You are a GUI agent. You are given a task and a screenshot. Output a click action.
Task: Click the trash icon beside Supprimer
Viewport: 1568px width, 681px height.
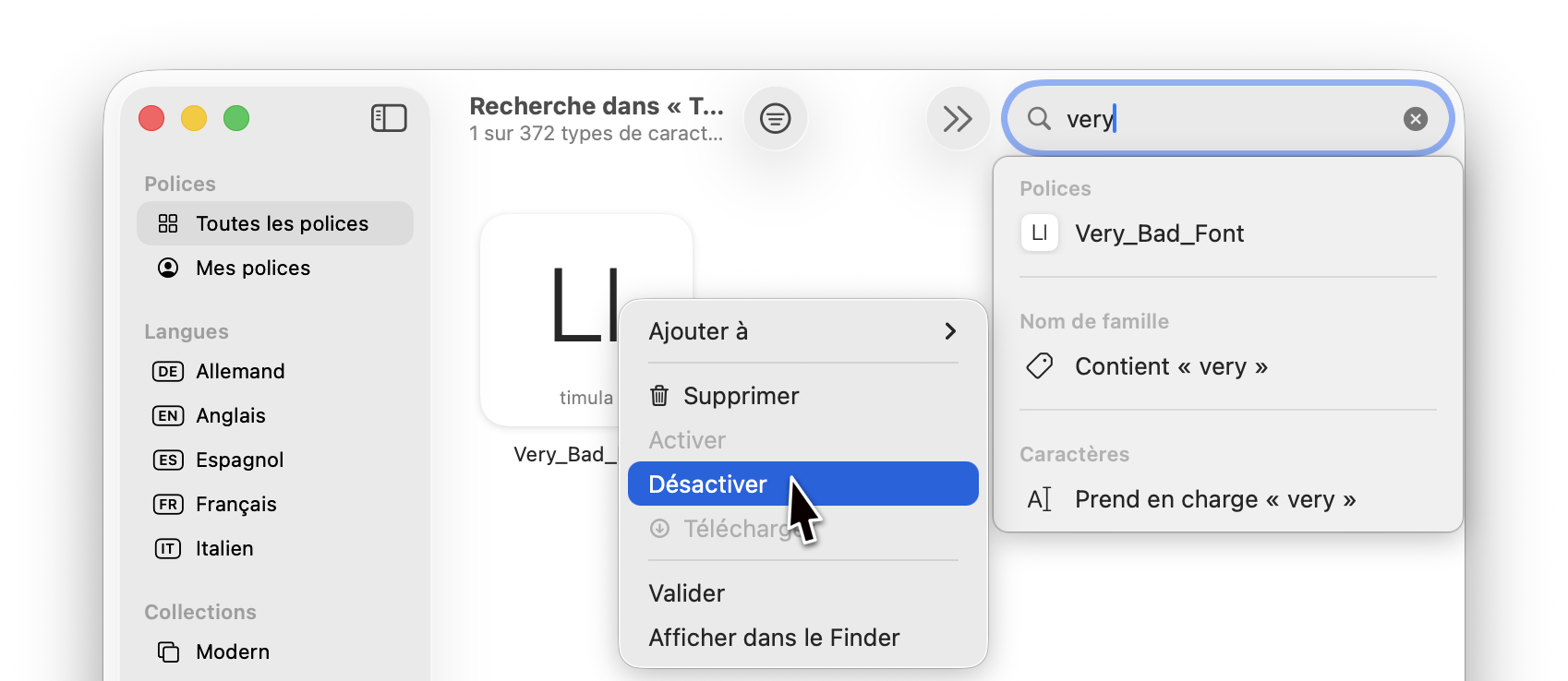click(658, 395)
